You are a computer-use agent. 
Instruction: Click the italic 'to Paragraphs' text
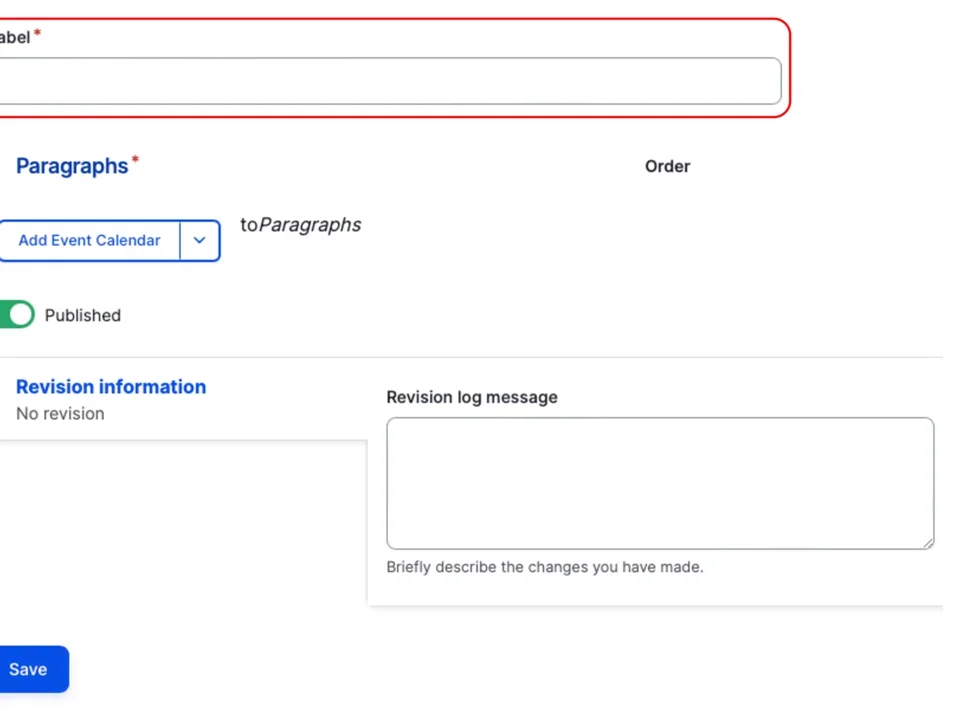[x=301, y=225]
